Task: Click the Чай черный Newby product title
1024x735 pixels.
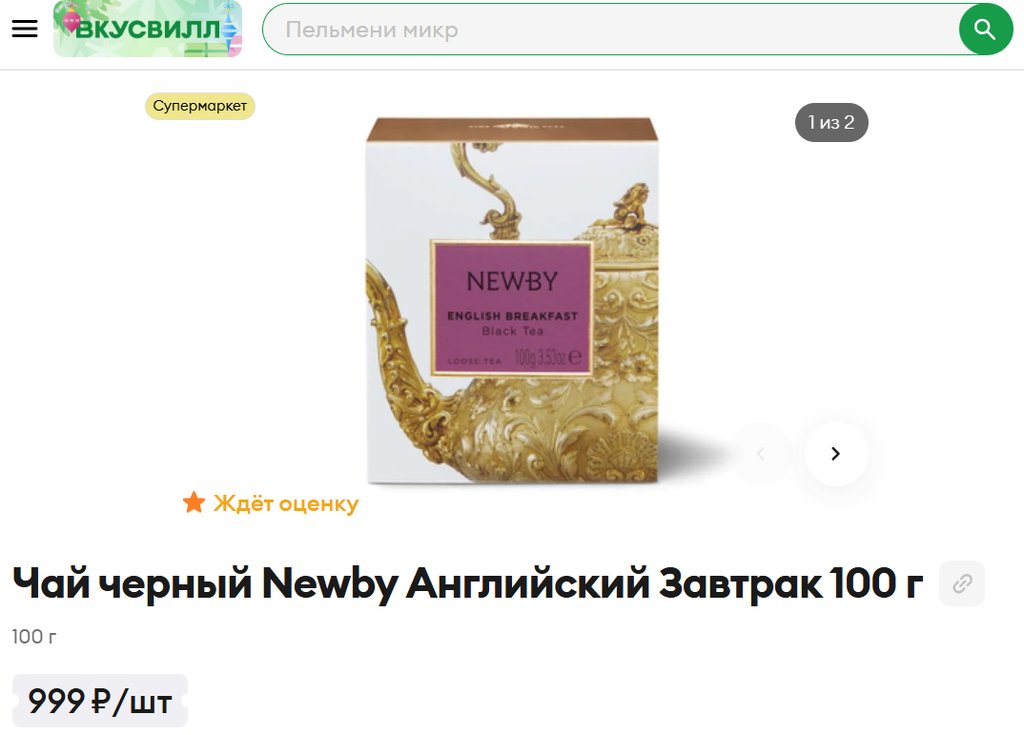Action: pyautogui.click(x=468, y=583)
